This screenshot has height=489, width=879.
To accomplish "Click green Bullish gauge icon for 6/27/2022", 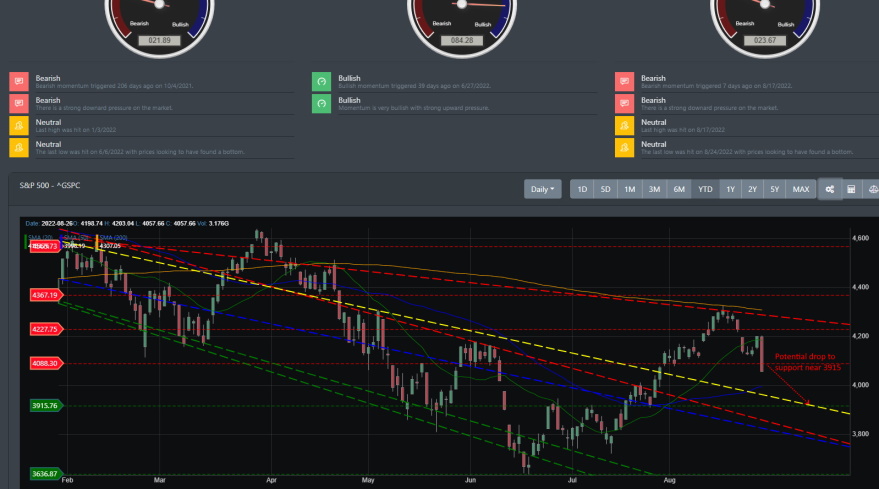I will (322, 81).
